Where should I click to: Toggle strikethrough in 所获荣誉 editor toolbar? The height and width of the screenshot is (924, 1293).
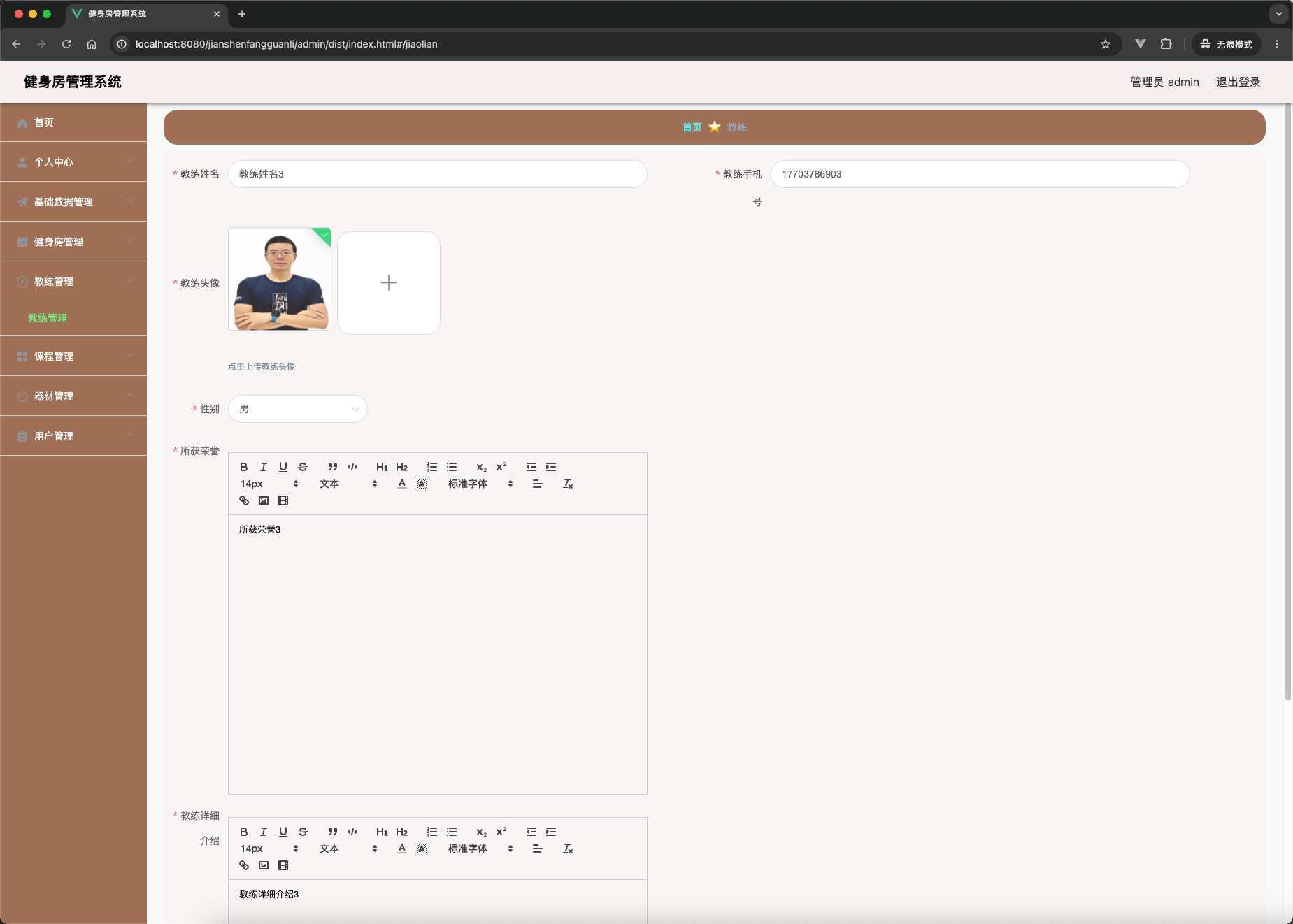pyautogui.click(x=303, y=467)
